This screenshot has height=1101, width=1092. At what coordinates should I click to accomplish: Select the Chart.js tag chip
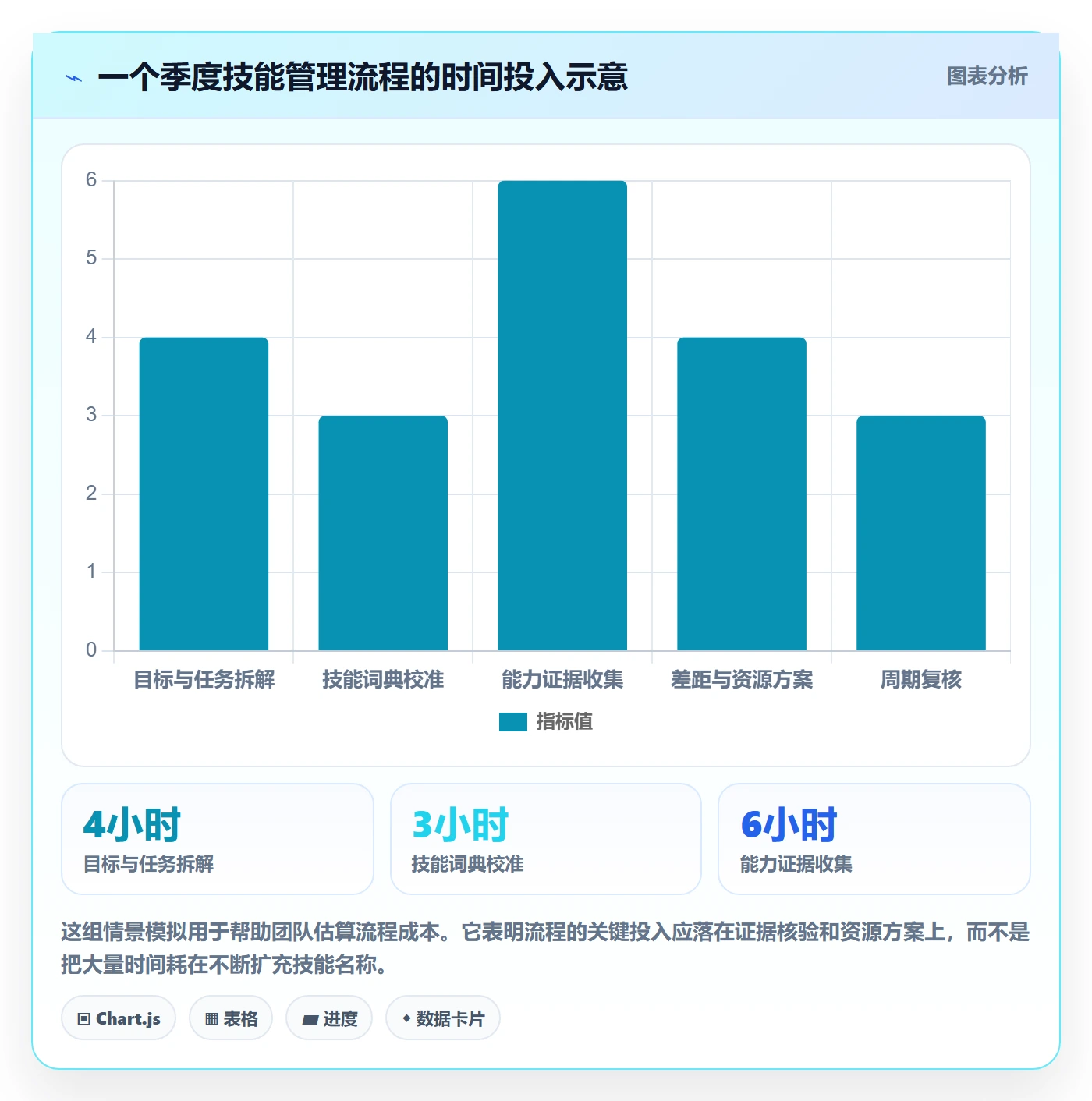click(x=119, y=1018)
